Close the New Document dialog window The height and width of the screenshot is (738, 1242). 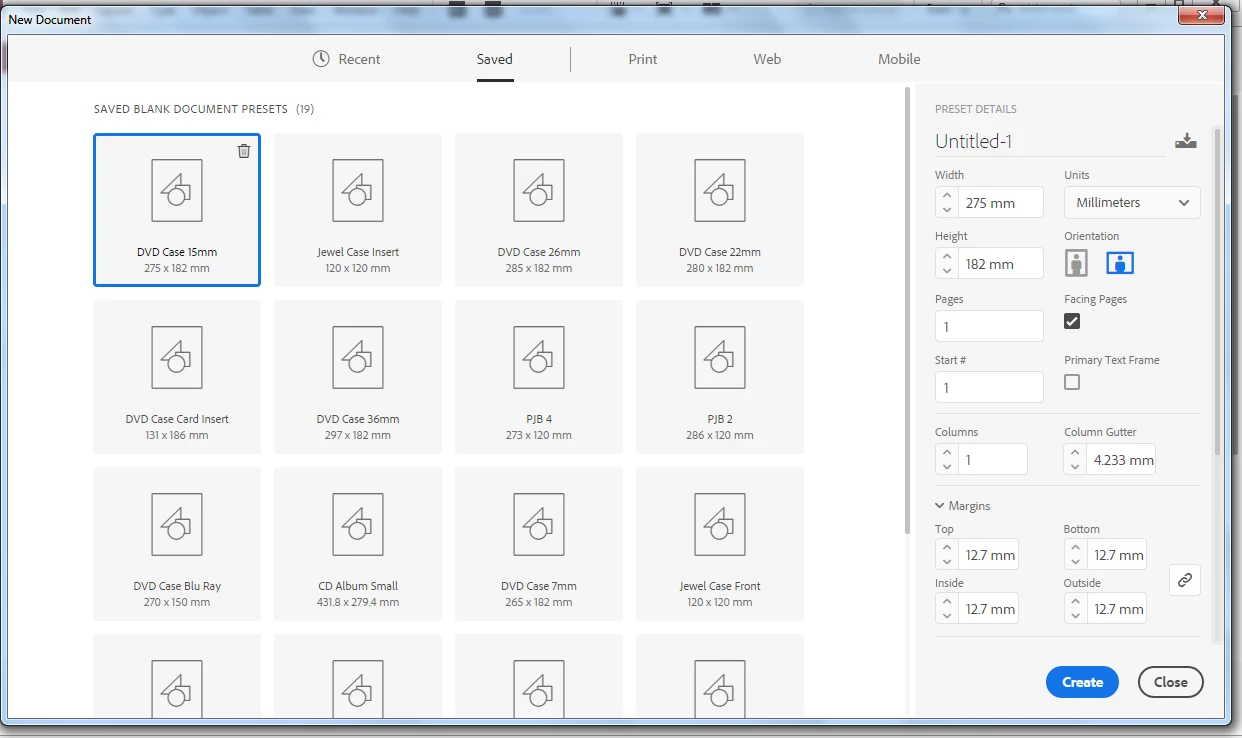pos(1200,14)
